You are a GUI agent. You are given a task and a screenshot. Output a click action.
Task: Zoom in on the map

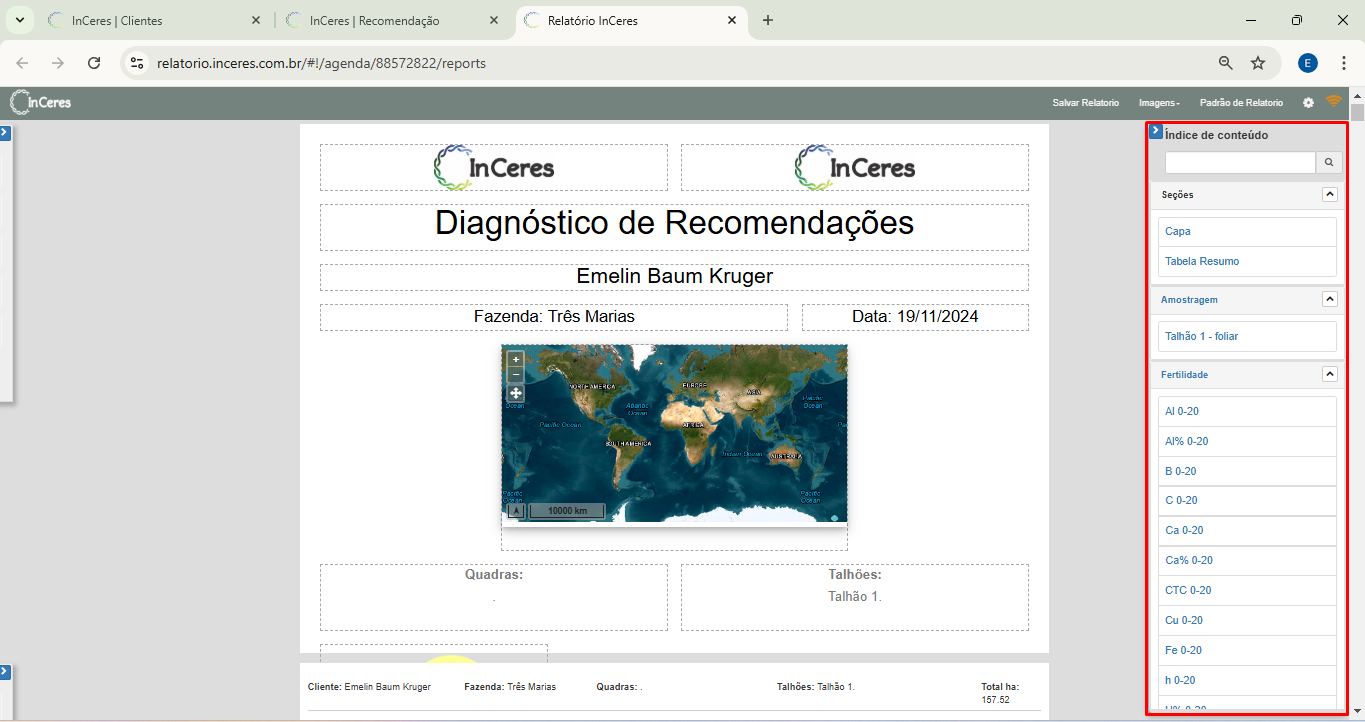point(516,359)
